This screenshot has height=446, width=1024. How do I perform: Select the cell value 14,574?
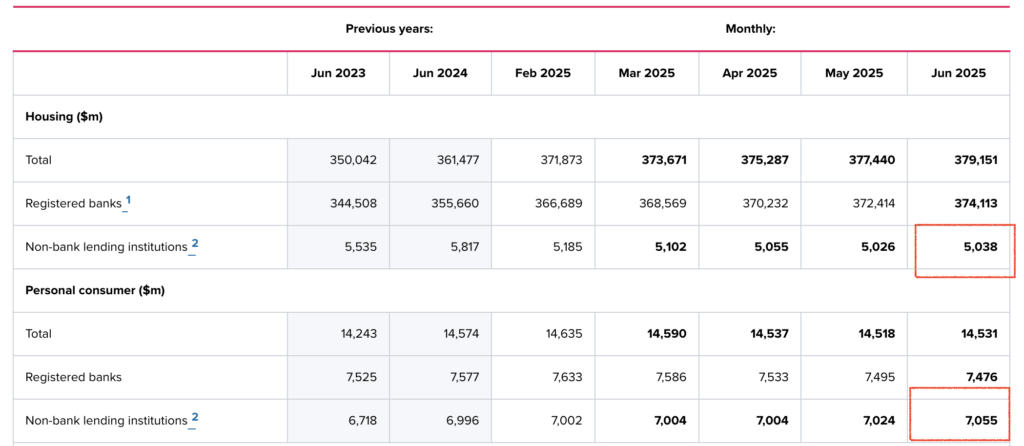pyautogui.click(x=460, y=333)
